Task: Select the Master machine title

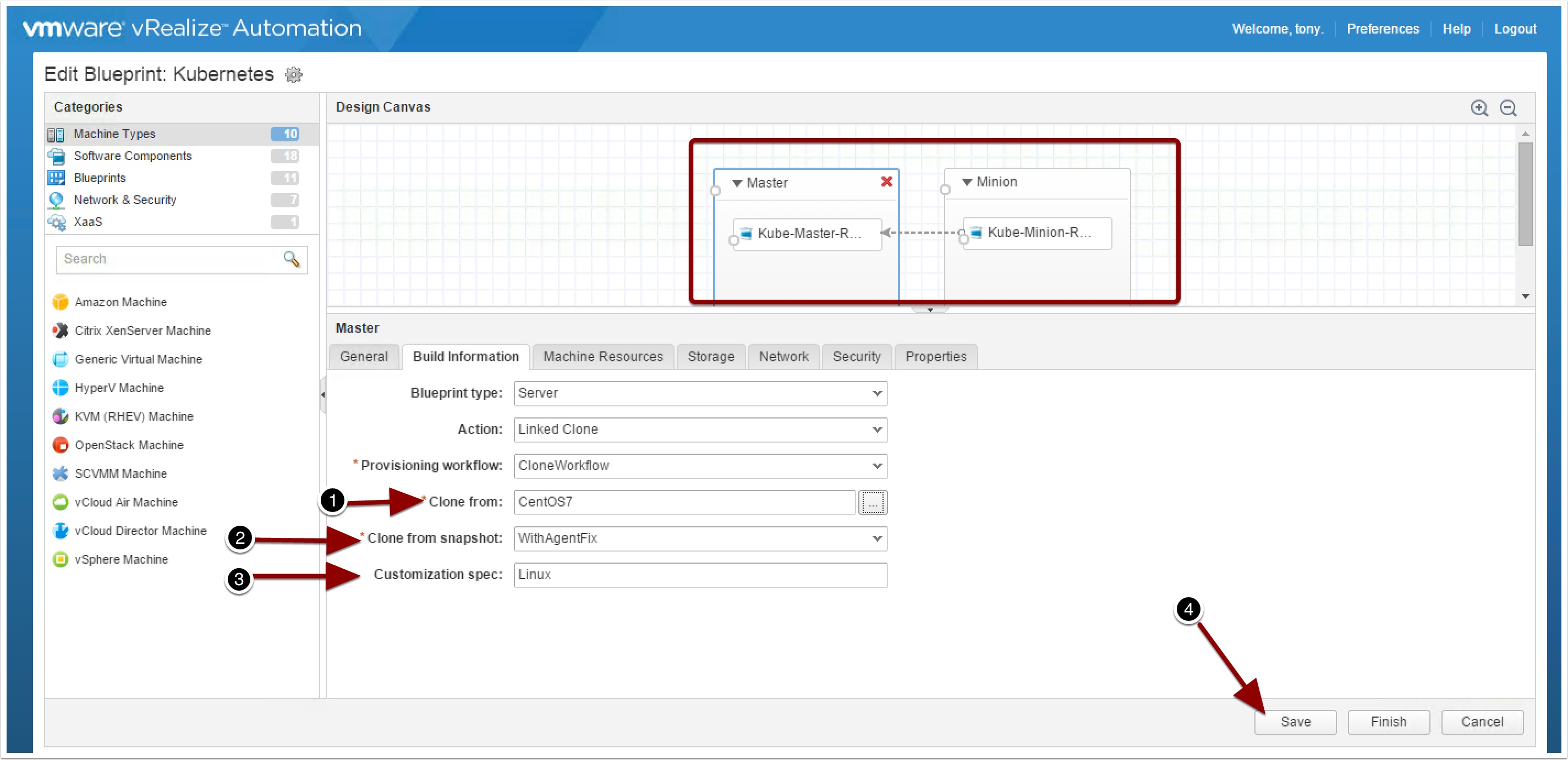Action: 767,183
